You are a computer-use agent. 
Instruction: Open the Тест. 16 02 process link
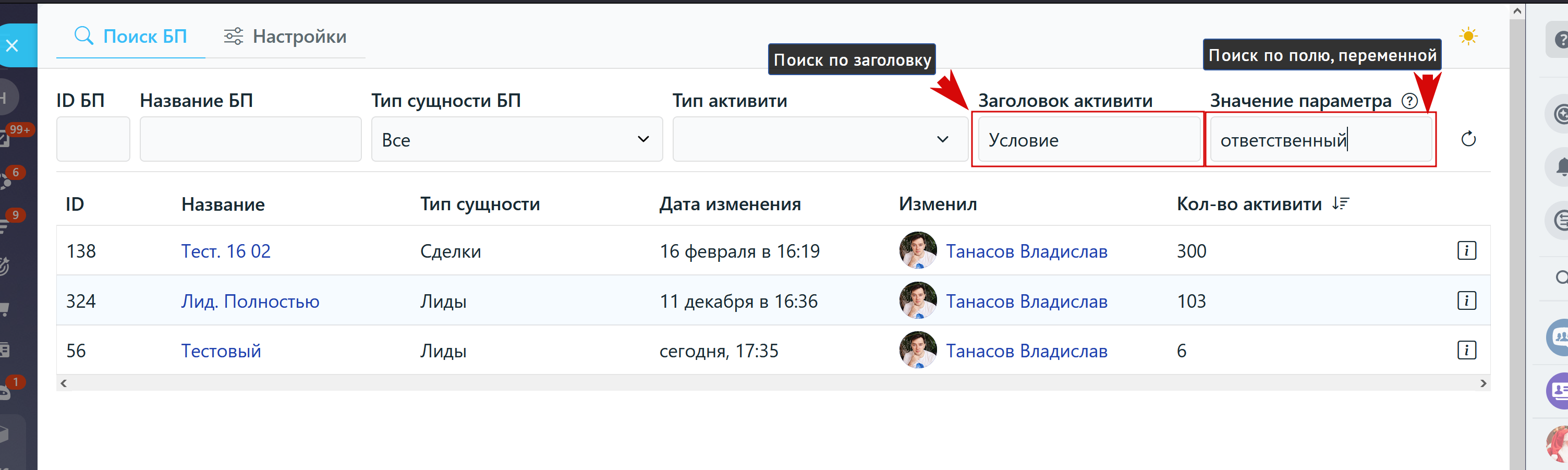point(226,251)
